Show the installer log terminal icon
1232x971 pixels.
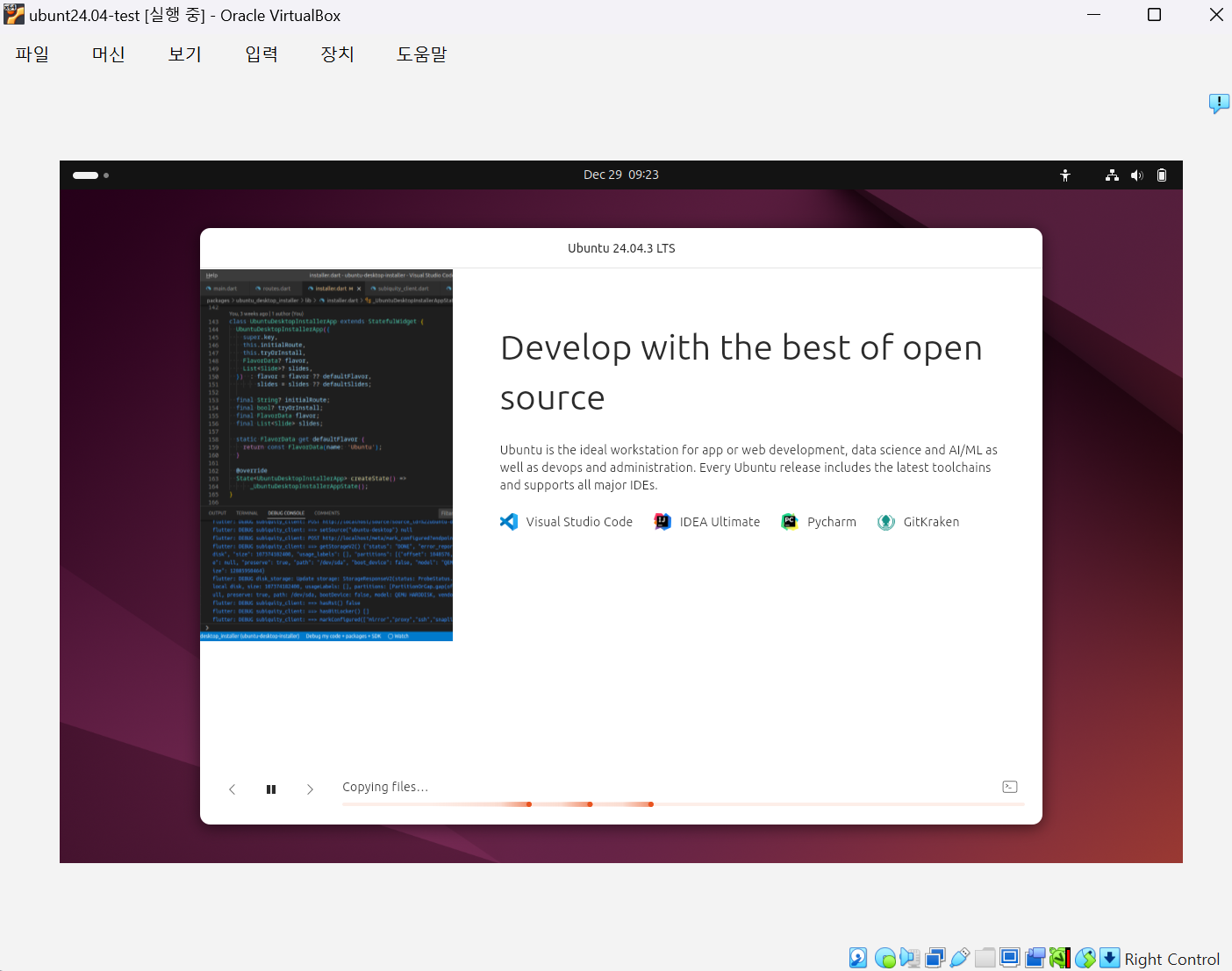point(1010,787)
